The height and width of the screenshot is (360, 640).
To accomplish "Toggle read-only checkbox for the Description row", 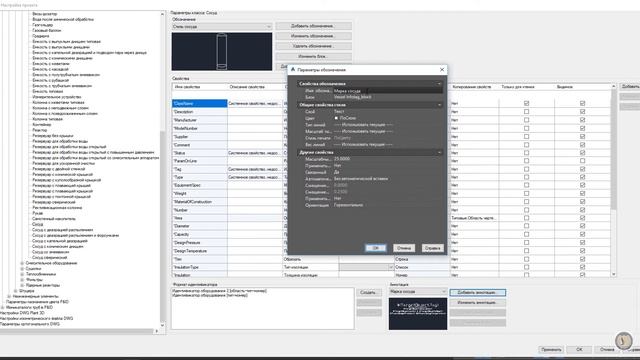I will coord(526,112).
